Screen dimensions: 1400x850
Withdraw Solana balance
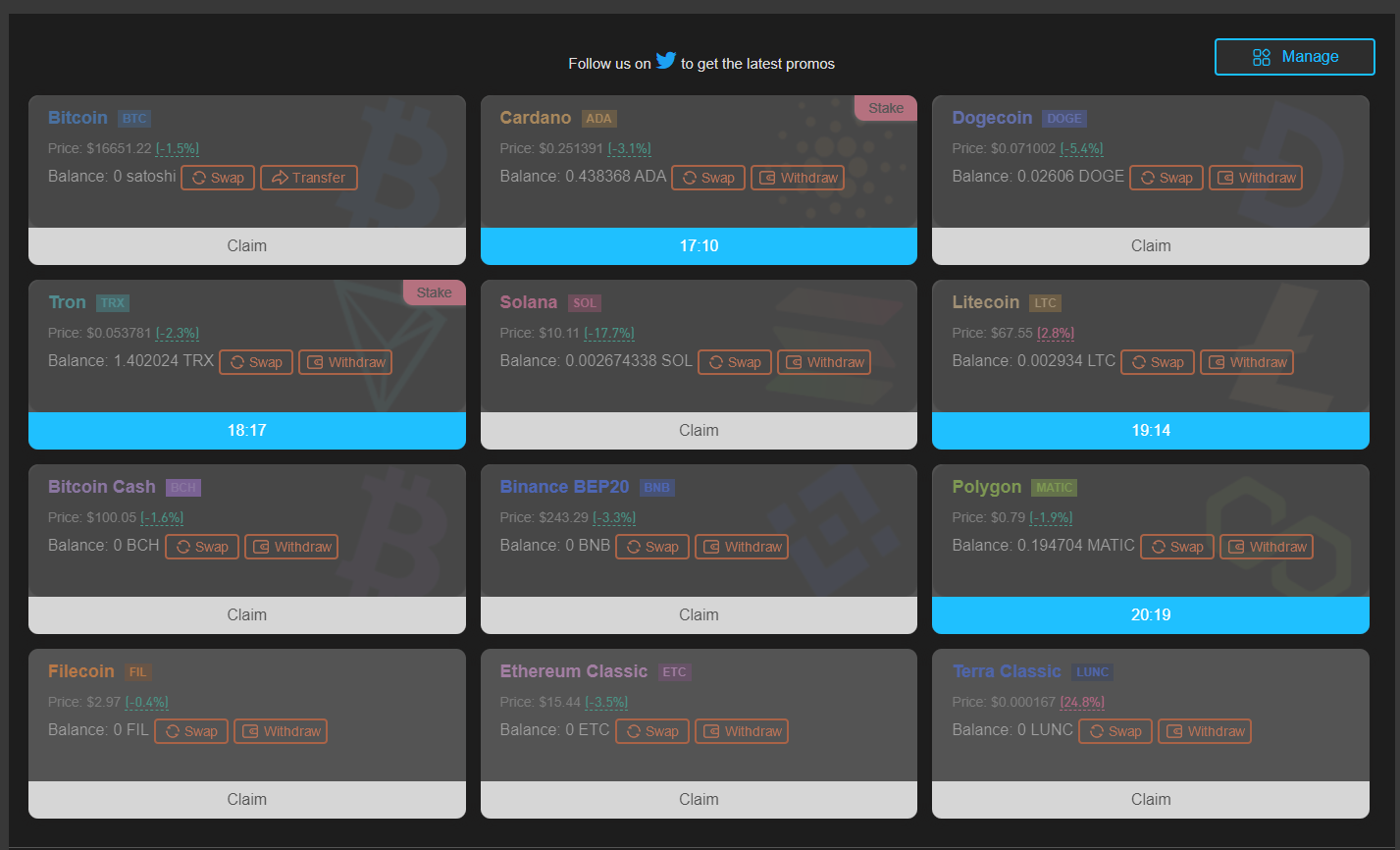click(x=824, y=362)
